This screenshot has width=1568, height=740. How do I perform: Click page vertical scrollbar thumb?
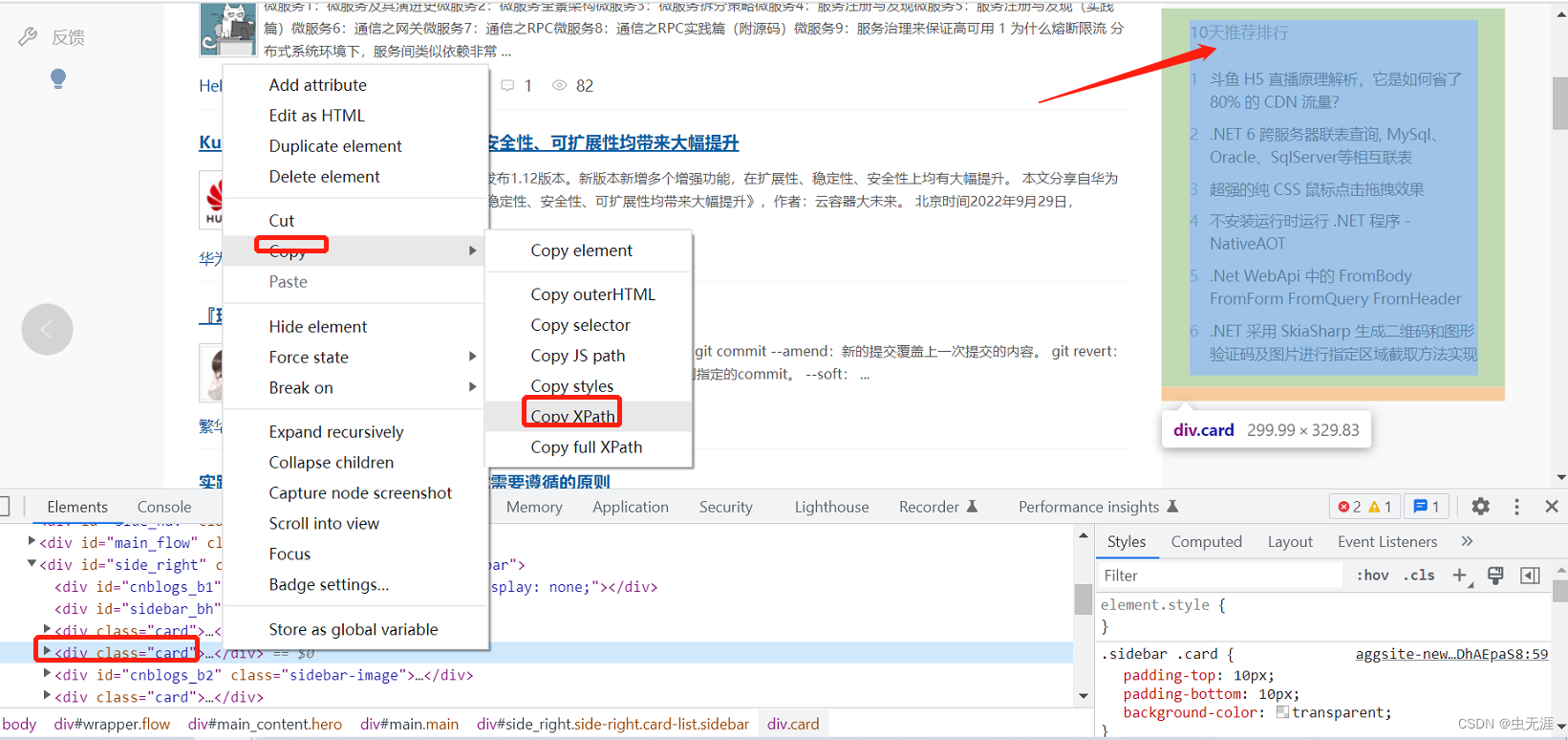click(1560, 102)
